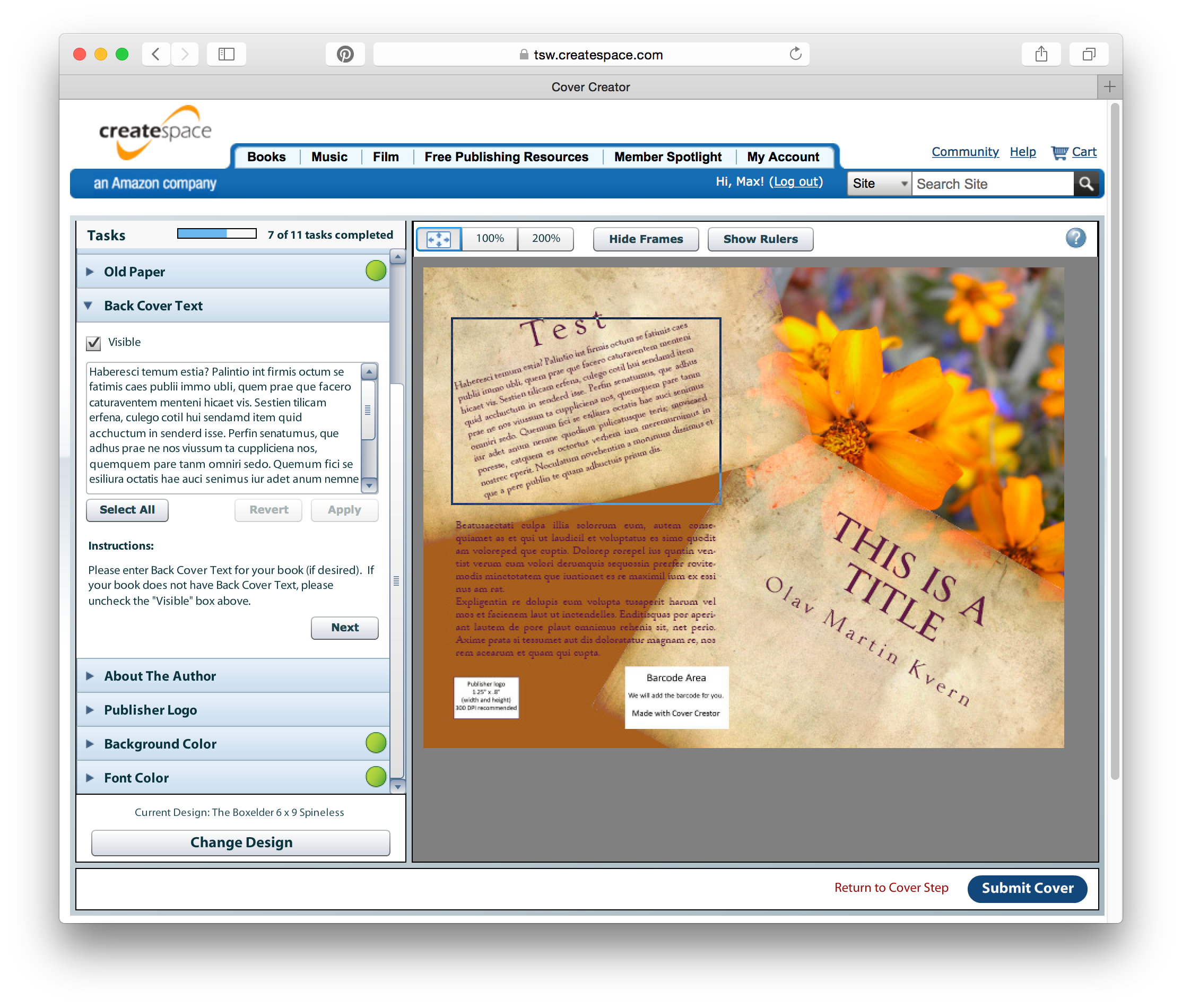This screenshot has width=1182, height=1008.
Task: Click the Pinterest extension icon
Action: coord(345,54)
